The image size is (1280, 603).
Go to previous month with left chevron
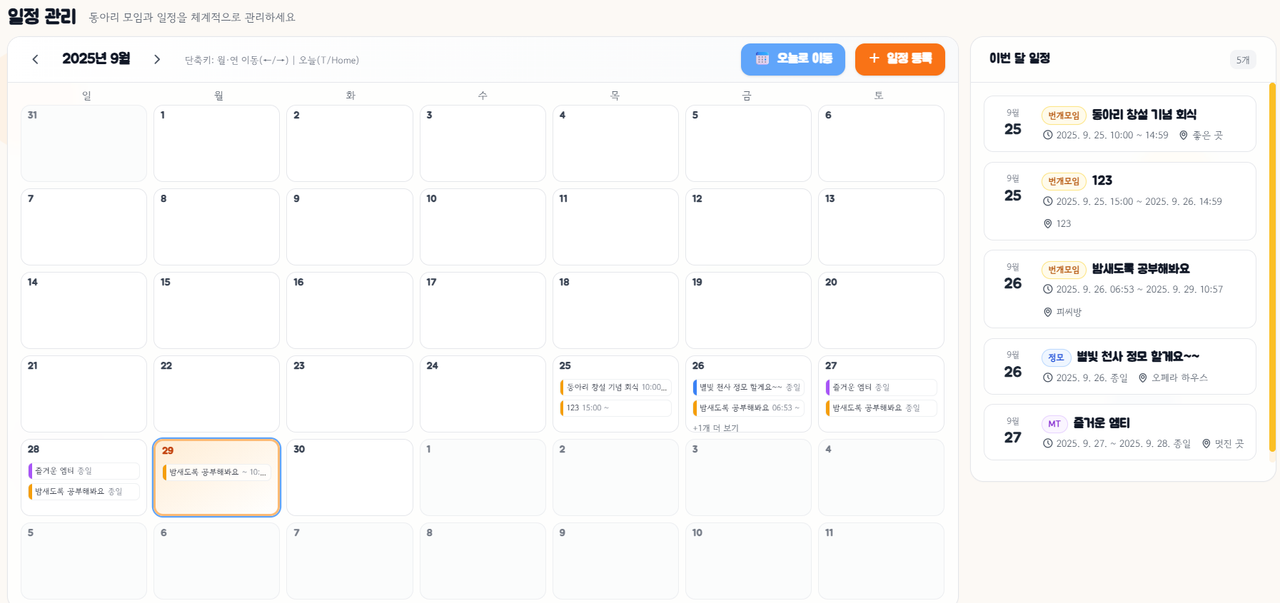click(36, 59)
